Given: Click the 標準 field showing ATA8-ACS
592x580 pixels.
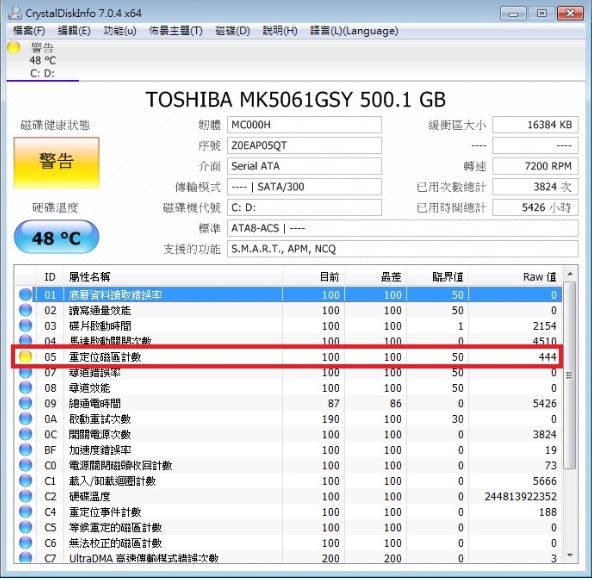Looking at the screenshot, I should point(402,228).
